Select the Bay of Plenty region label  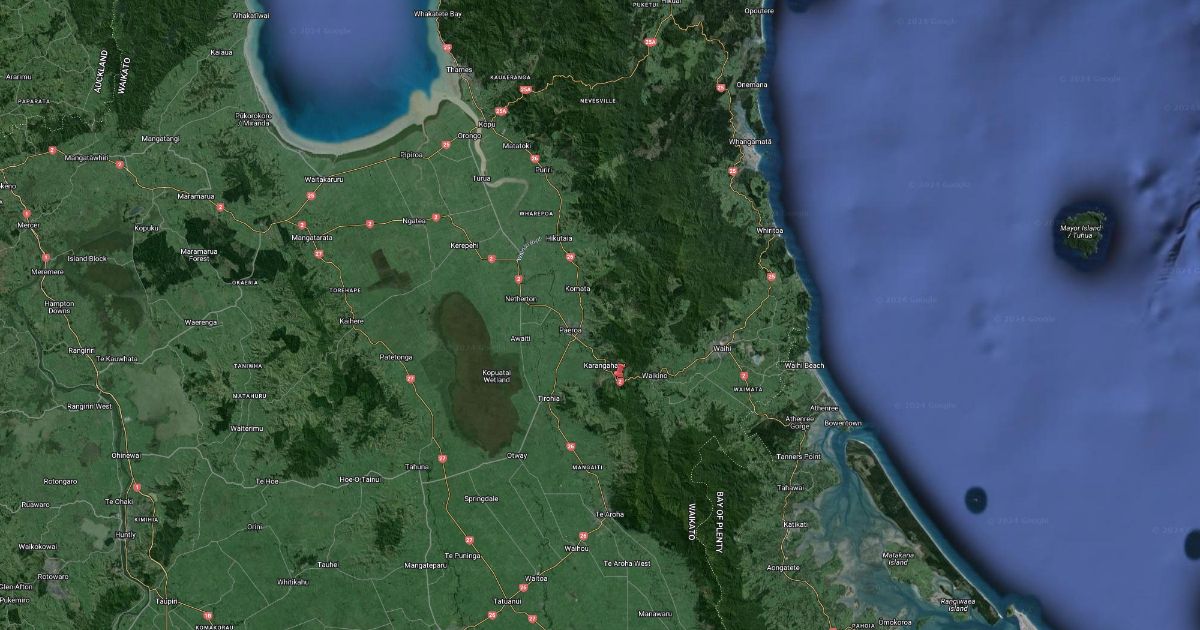[719, 522]
